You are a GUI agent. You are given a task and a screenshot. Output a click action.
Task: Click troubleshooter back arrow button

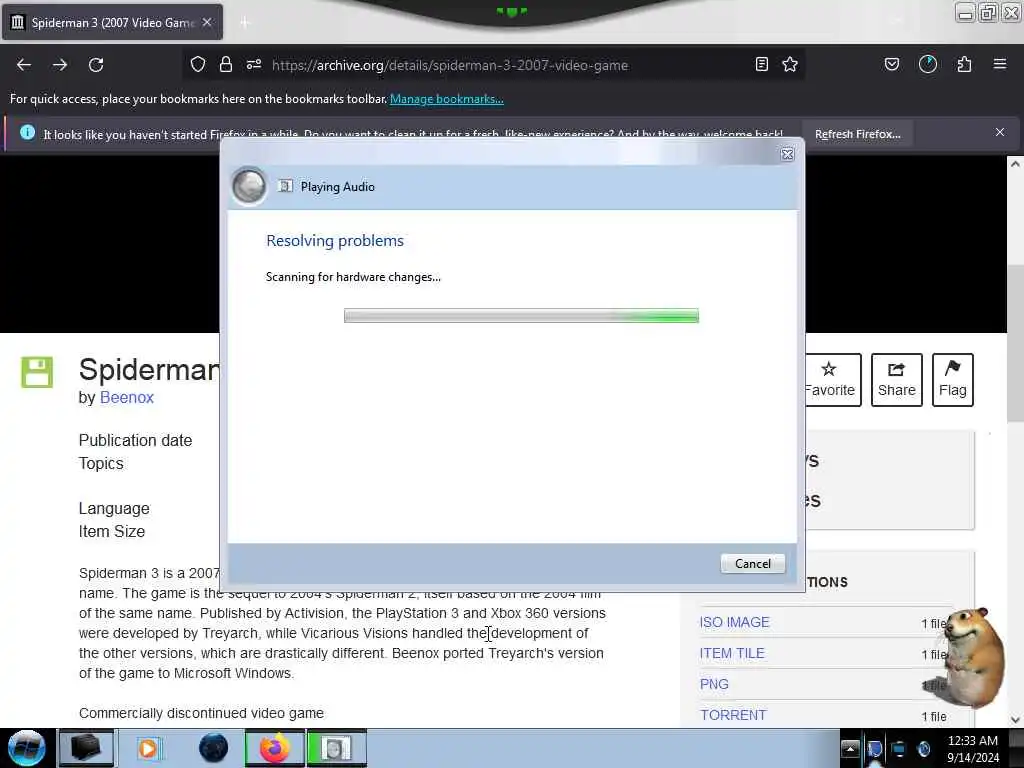click(x=249, y=186)
